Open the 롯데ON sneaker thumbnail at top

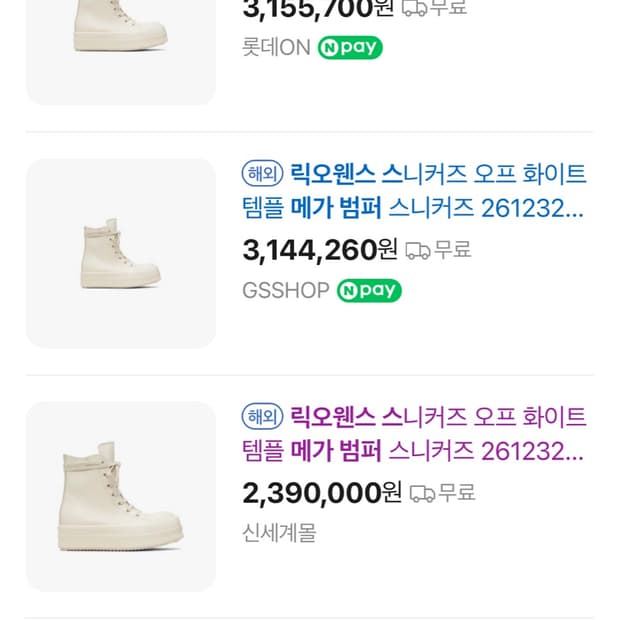coord(121,53)
